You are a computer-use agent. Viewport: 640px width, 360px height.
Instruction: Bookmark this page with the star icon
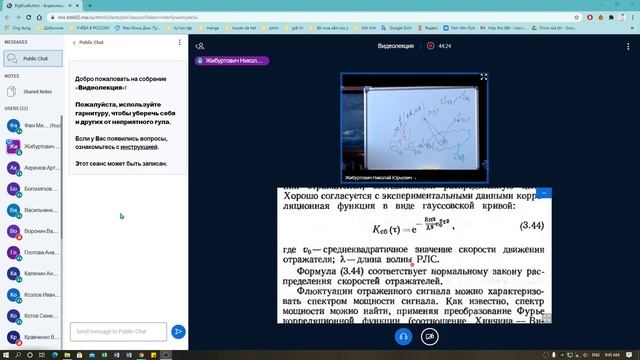[x=577, y=18]
